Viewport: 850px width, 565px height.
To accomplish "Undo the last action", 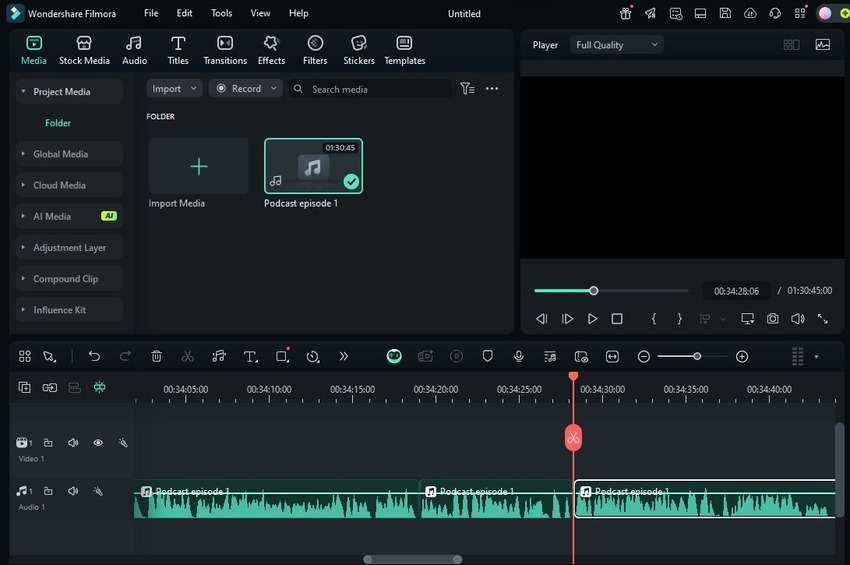I will click(x=94, y=356).
